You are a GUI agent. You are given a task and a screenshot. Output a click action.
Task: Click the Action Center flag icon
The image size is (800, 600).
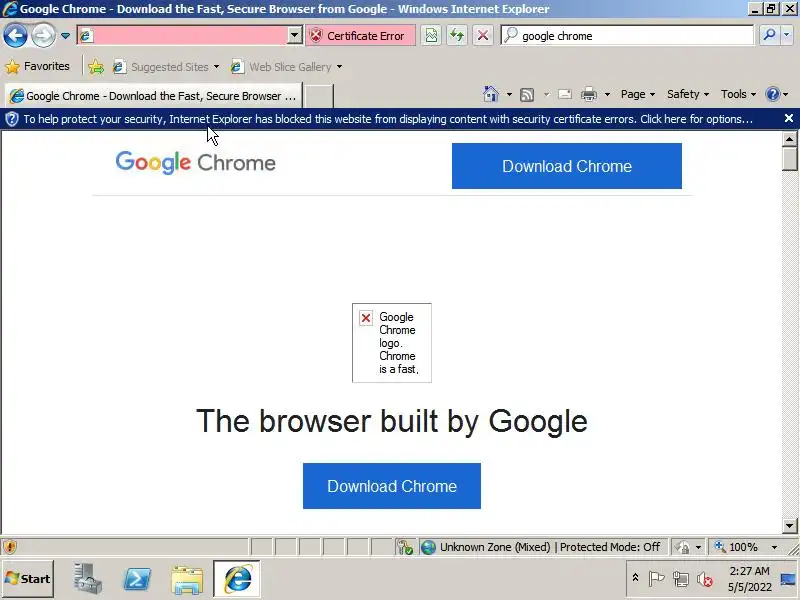click(656, 579)
